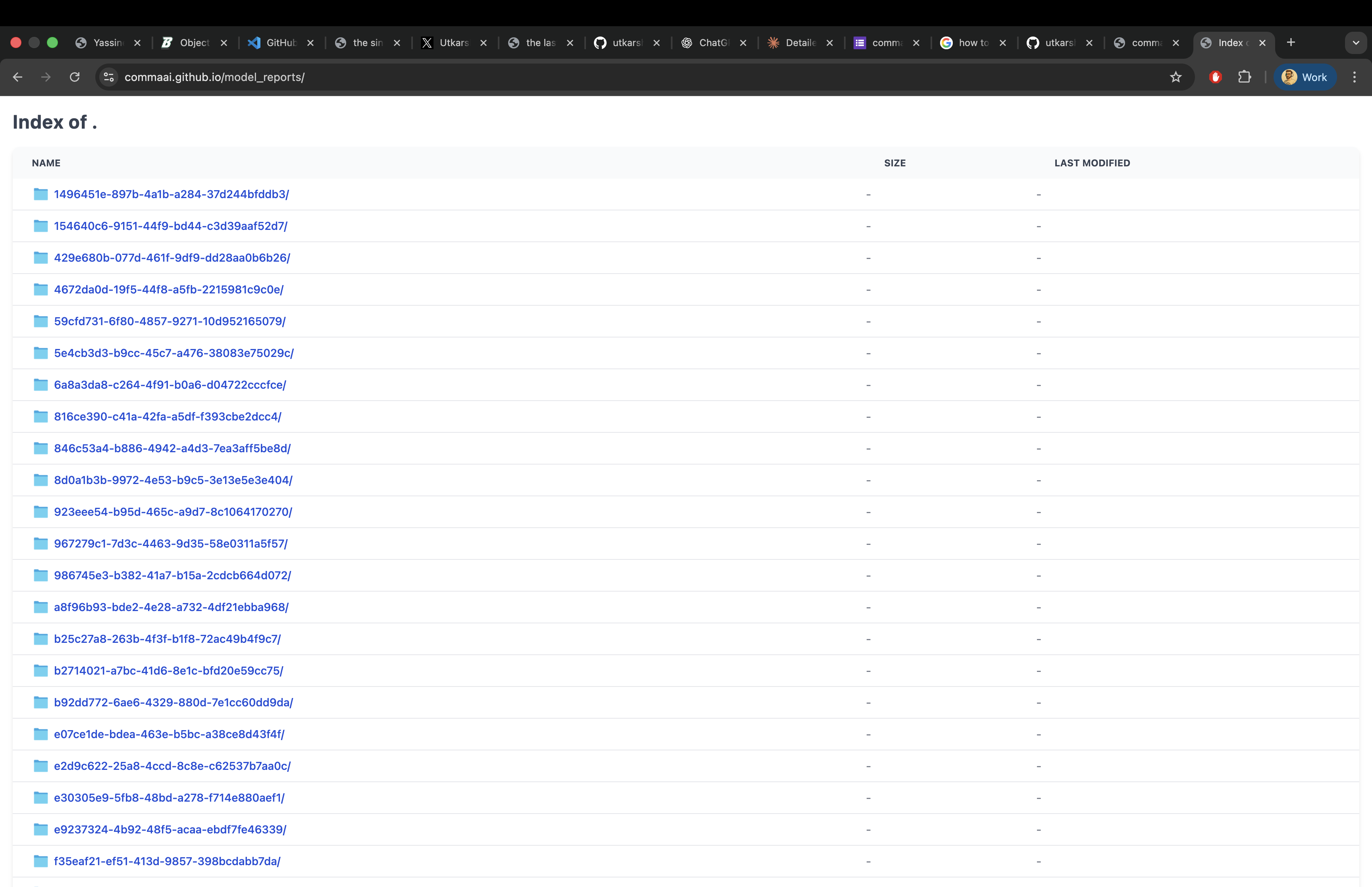This screenshot has width=1372, height=887.
Task: View site information icon in address bar
Action: coord(109,77)
